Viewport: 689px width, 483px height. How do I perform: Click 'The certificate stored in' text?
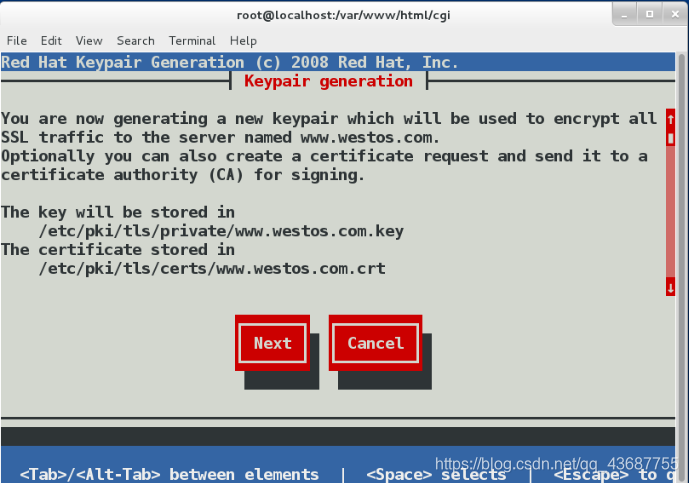coord(118,250)
